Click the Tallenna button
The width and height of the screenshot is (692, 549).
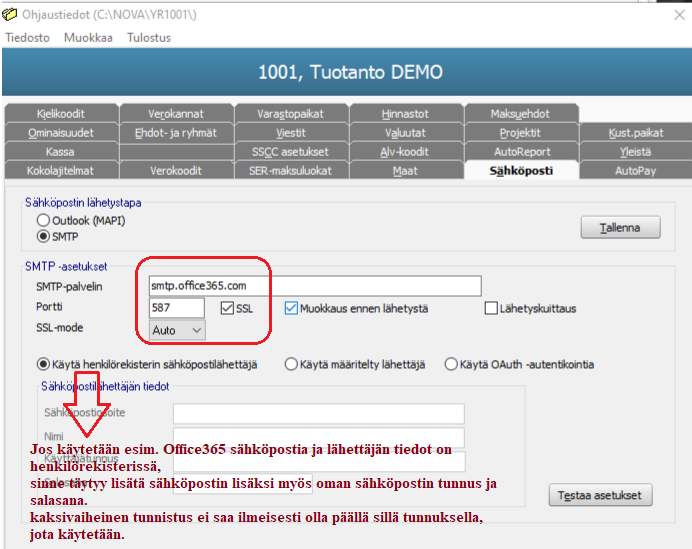[621, 228]
